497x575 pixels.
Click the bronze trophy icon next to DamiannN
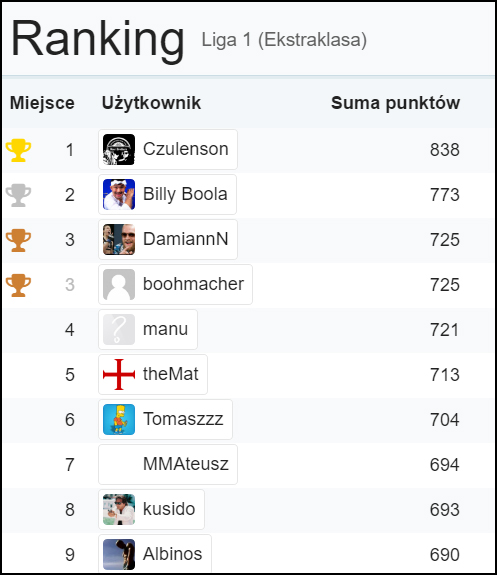[18, 240]
